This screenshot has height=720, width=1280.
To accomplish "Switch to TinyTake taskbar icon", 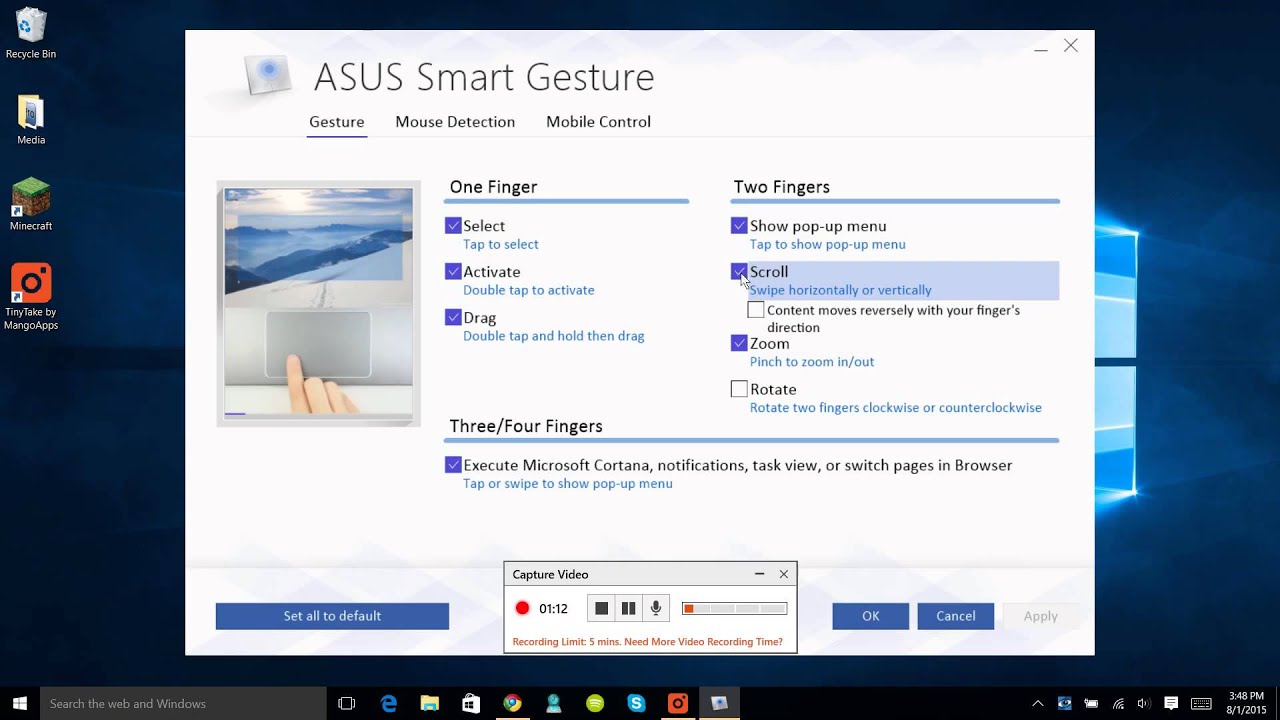I will 678,703.
